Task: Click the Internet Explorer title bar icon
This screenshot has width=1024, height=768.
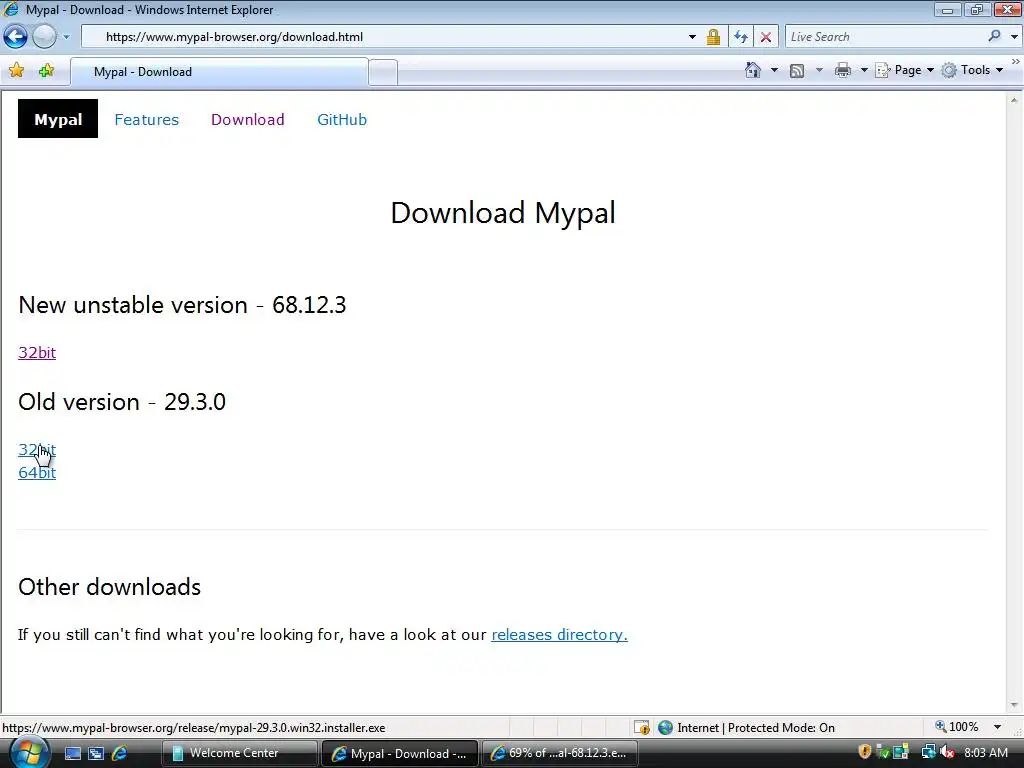Action: tap(11, 9)
